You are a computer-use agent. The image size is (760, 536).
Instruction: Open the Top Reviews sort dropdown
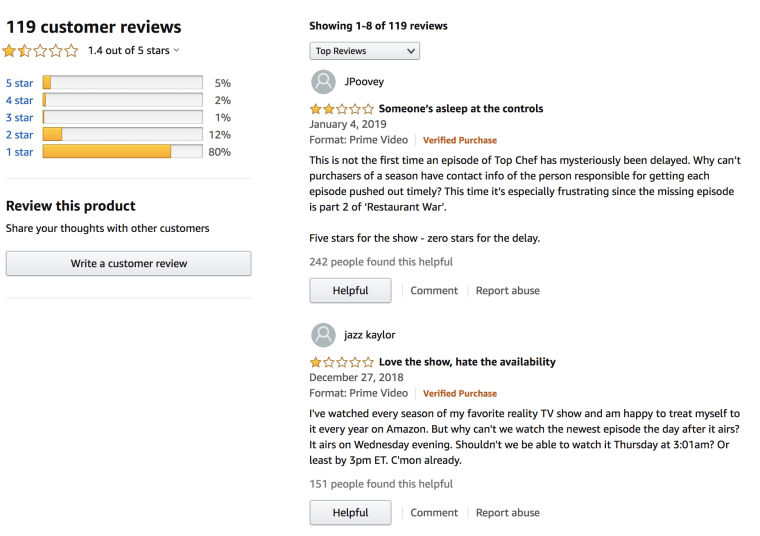[364, 51]
